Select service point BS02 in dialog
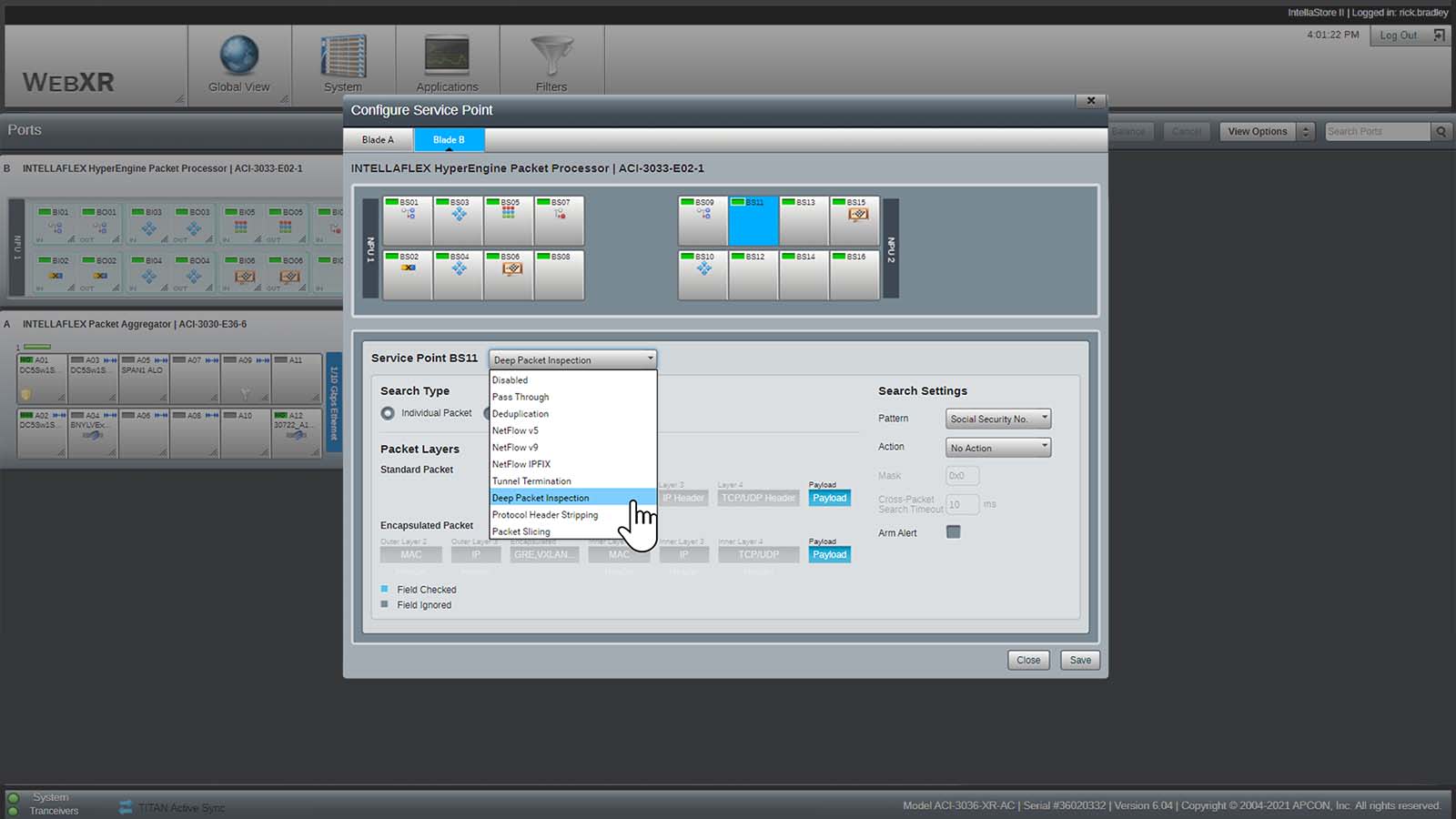 pos(408,275)
